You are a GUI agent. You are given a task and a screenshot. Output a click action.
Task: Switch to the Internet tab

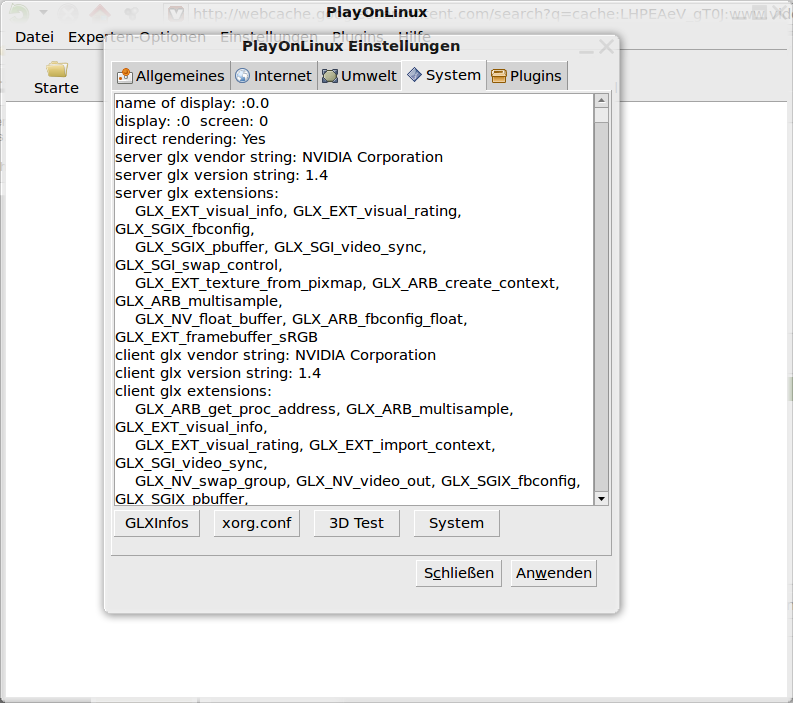[274, 76]
